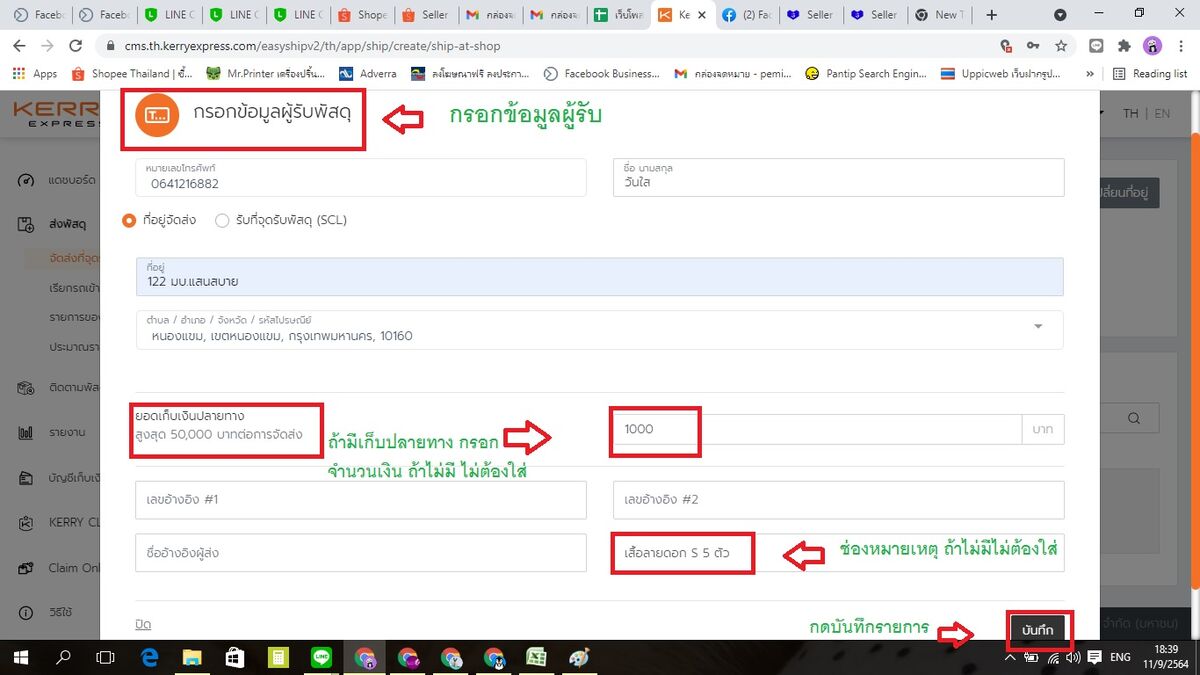Select the ที่อยู่จัดส่ง radio option
The height and width of the screenshot is (675, 1200).
pyautogui.click(x=129, y=220)
